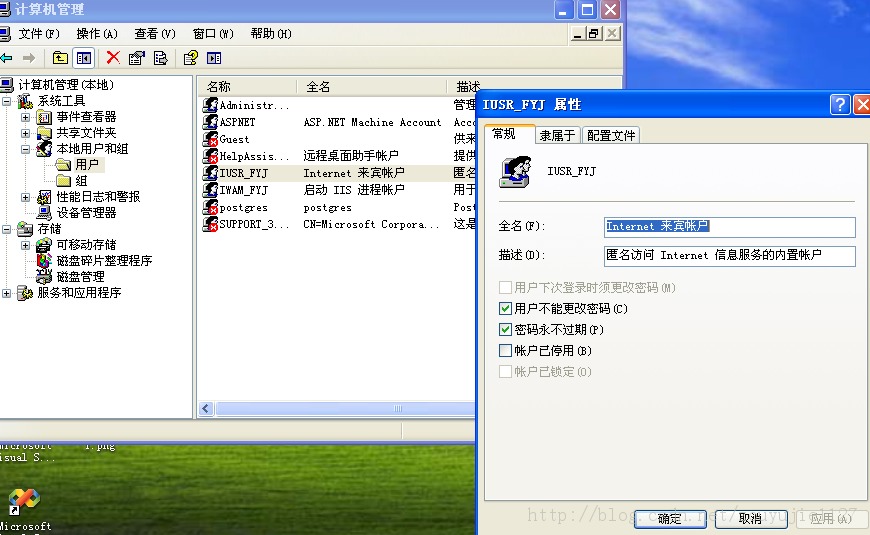870x535 pixels.
Task: Expand the 服务和应用程序 tree node
Action: coord(9,293)
